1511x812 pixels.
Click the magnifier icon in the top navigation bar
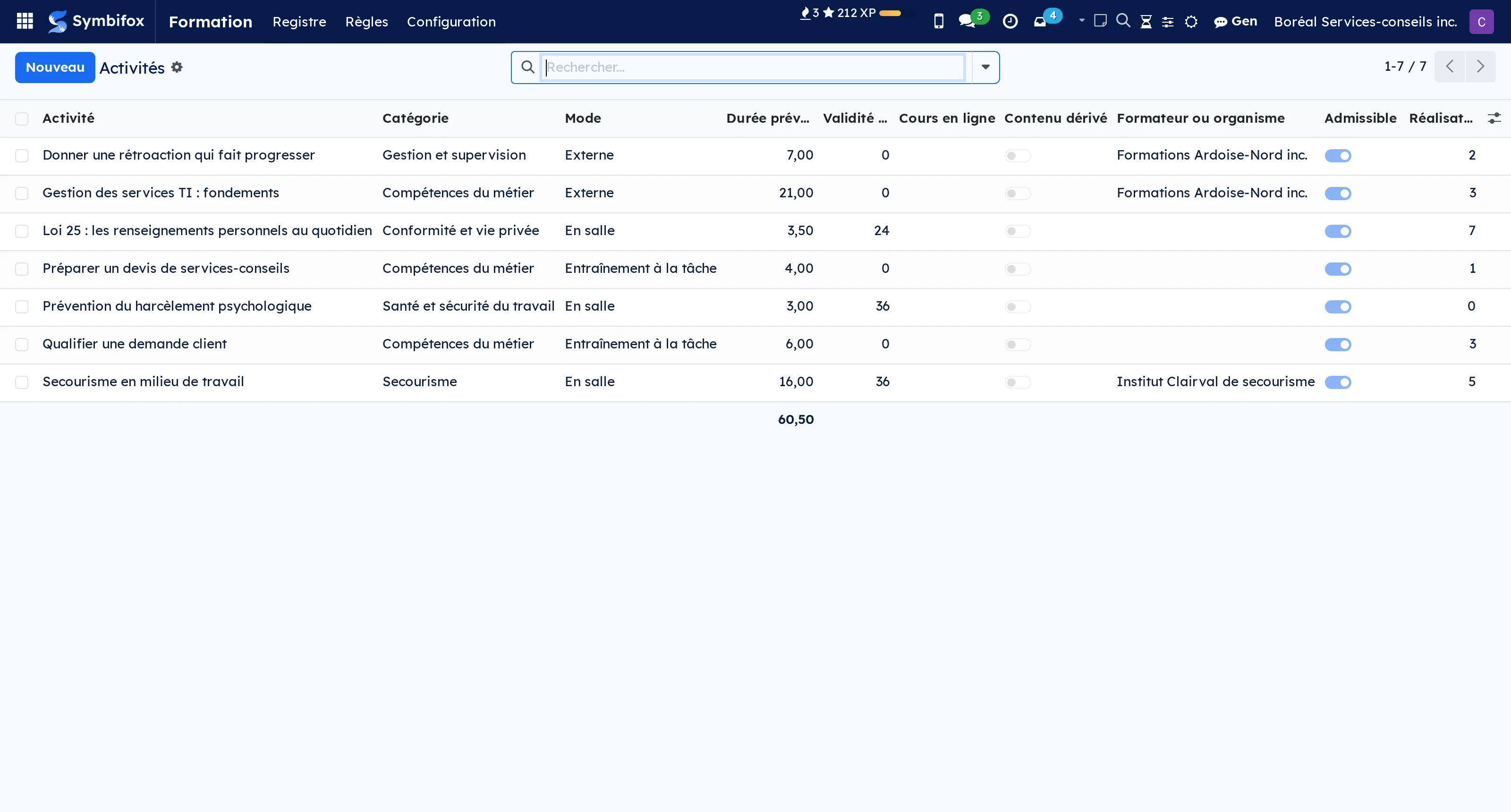[x=1123, y=21]
